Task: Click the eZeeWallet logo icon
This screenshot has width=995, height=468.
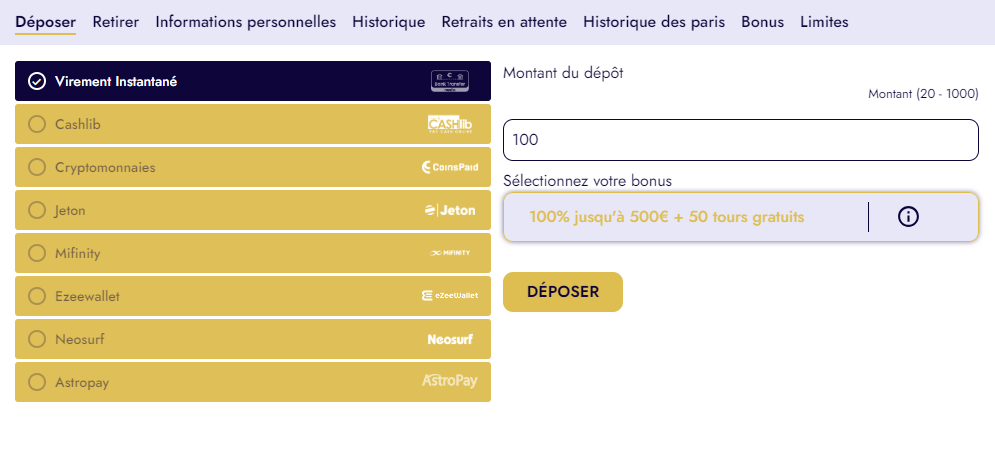Action: coord(449,296)
